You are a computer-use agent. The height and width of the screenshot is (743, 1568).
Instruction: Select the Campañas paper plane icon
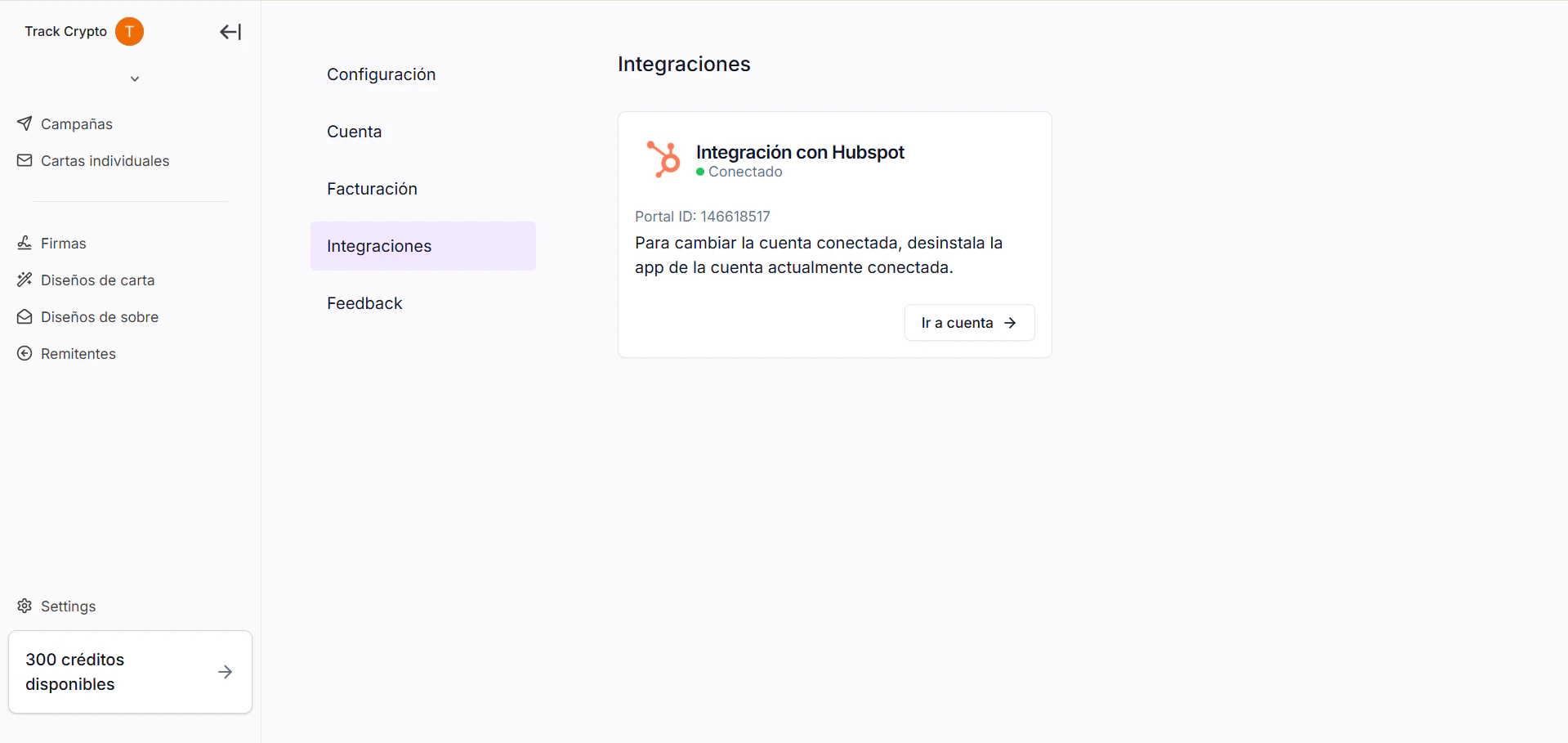pos(24,123)
